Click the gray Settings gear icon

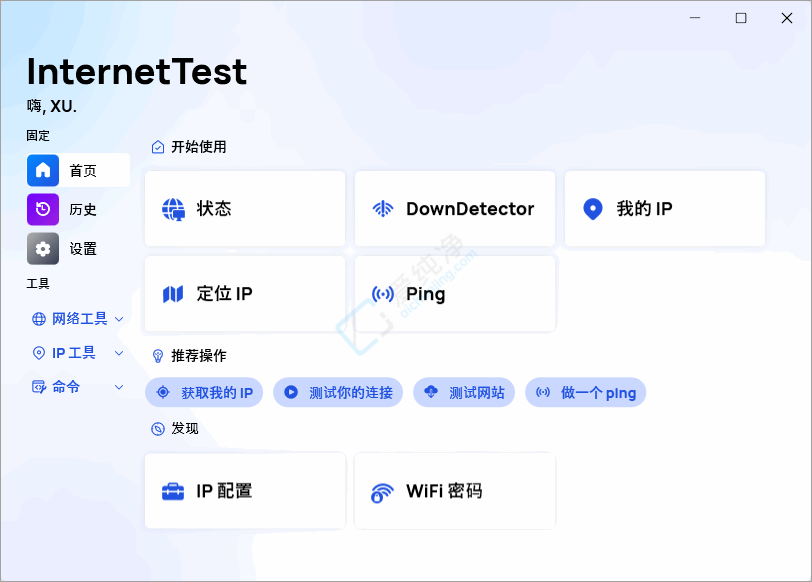point(43,248)
